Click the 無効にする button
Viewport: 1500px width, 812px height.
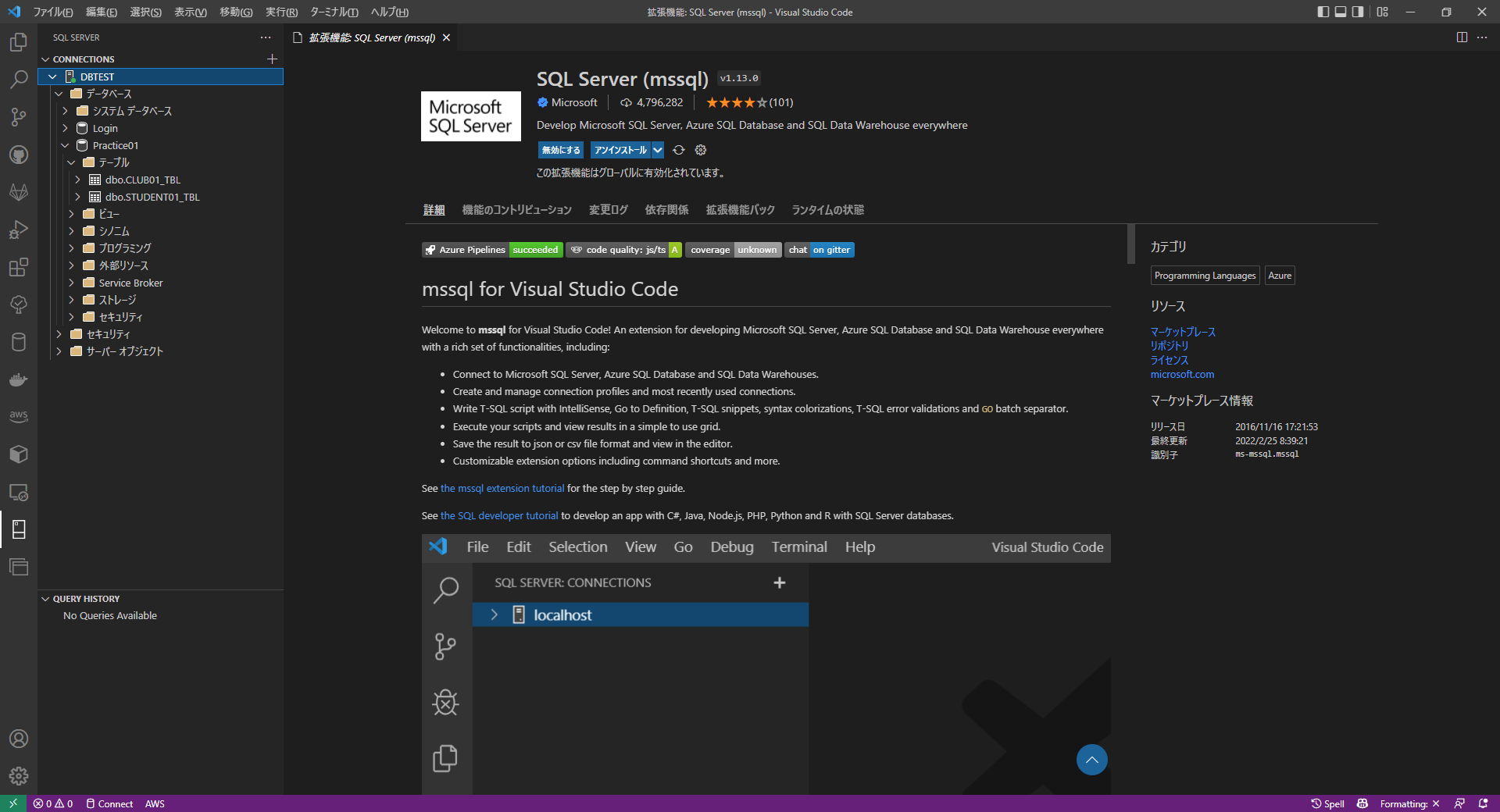click(561, 150)
